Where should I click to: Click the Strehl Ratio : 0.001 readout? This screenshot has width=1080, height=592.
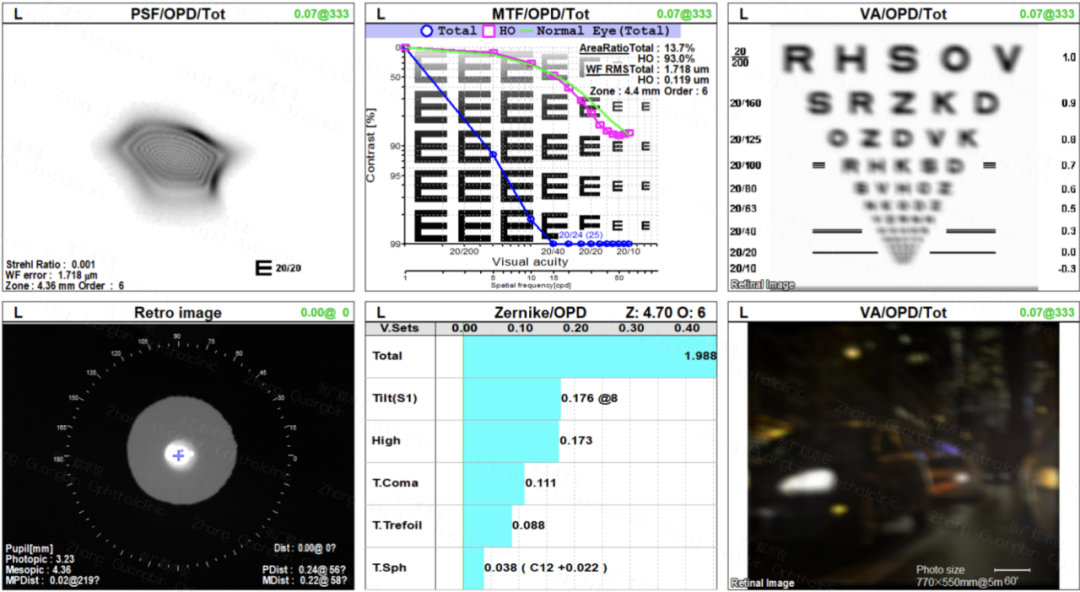click(51, 265)
